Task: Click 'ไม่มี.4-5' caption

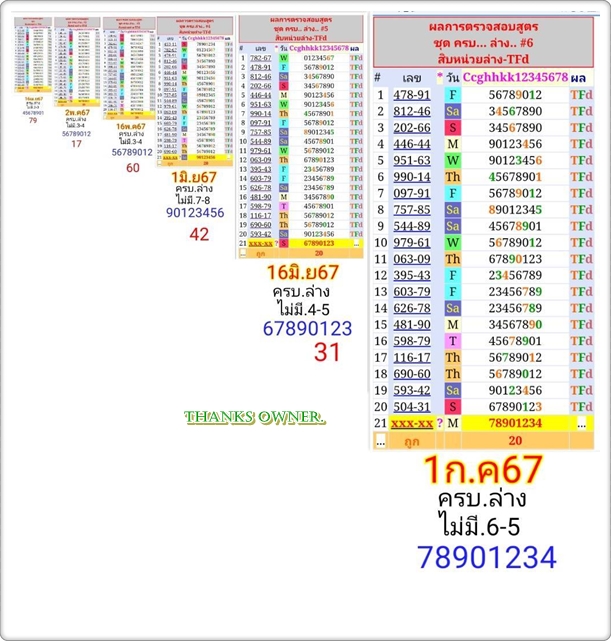Action: point(303,309)
